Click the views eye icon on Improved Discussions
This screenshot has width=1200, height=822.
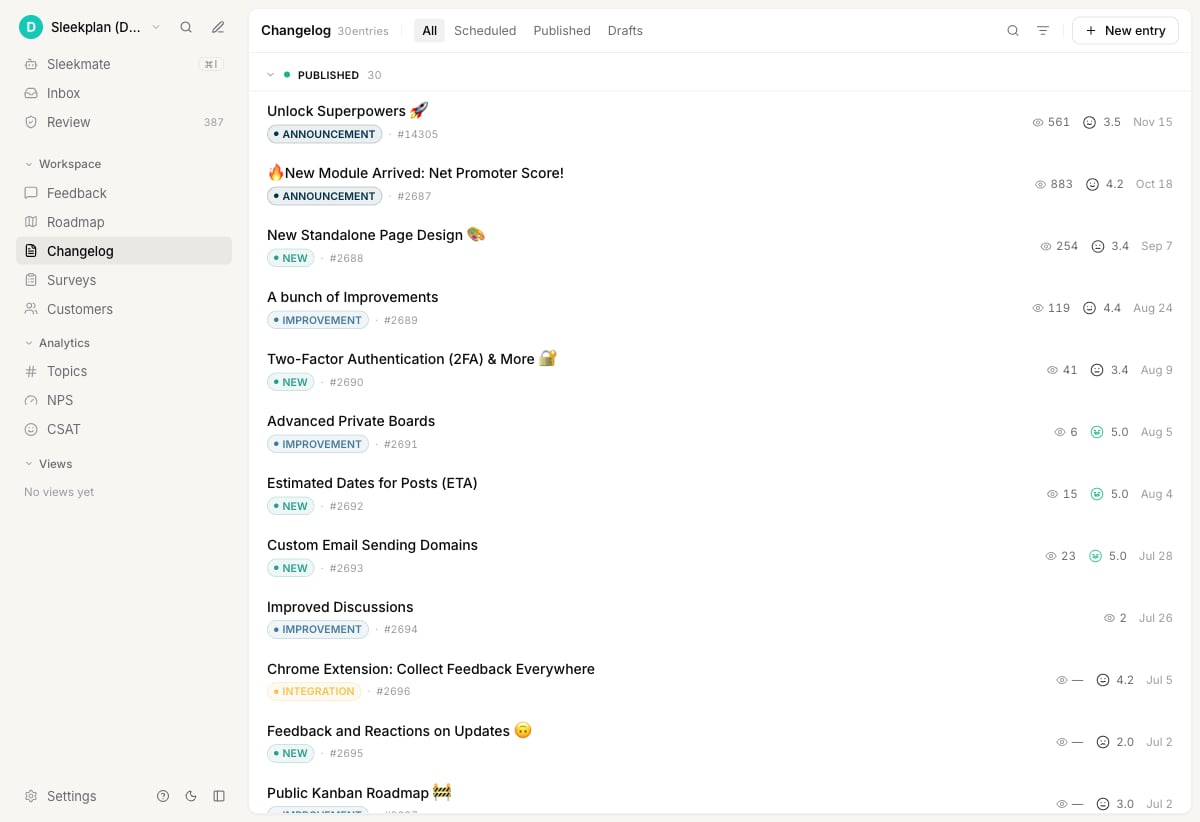(1109, 618)
